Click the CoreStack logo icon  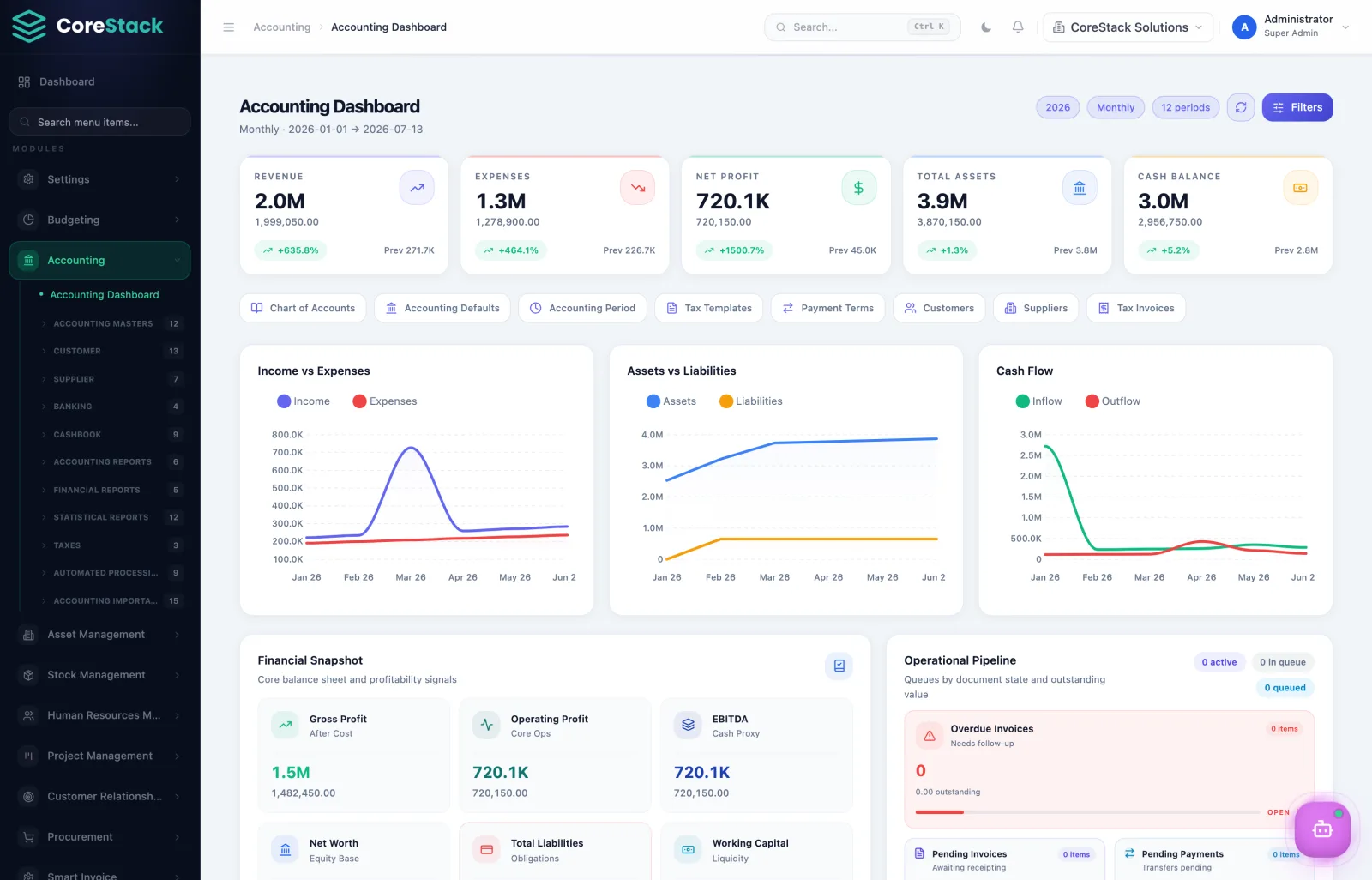click(29, 27)
